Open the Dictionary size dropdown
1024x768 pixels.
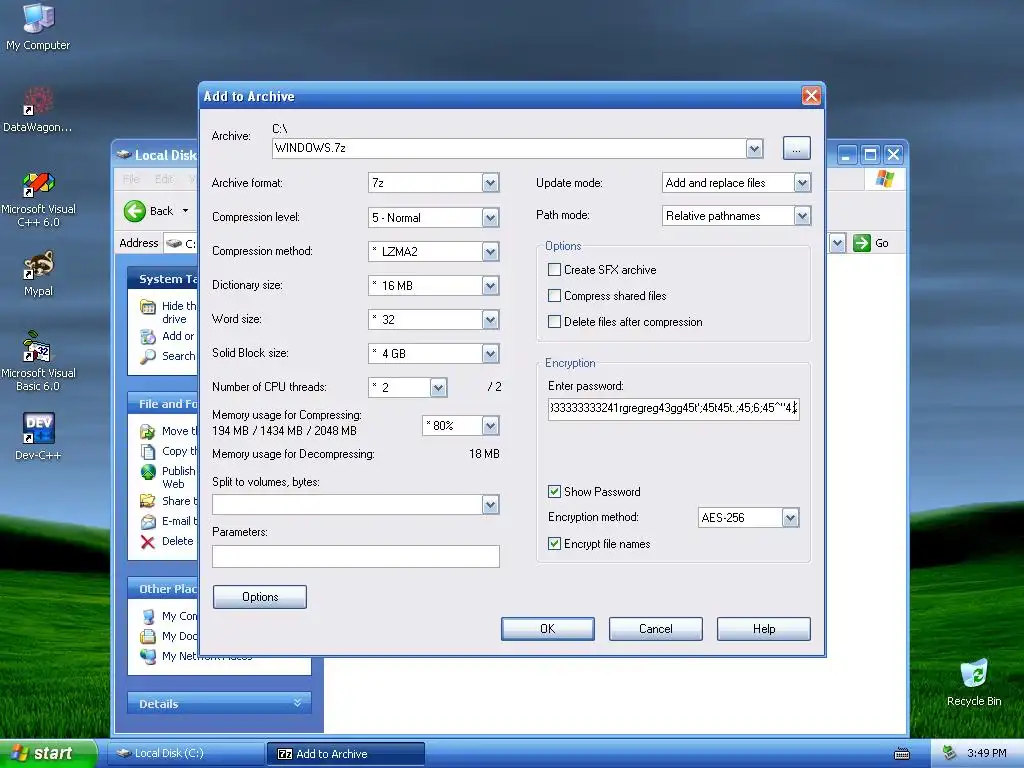(490, 285)
